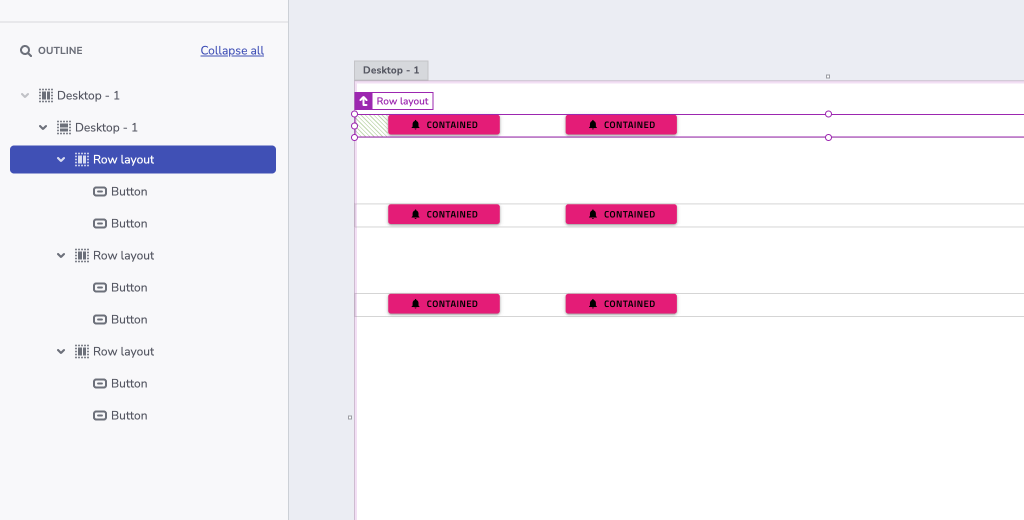
Task: Click the top-level Desktop - 1 layout icon
Action: tap(46, 95)
